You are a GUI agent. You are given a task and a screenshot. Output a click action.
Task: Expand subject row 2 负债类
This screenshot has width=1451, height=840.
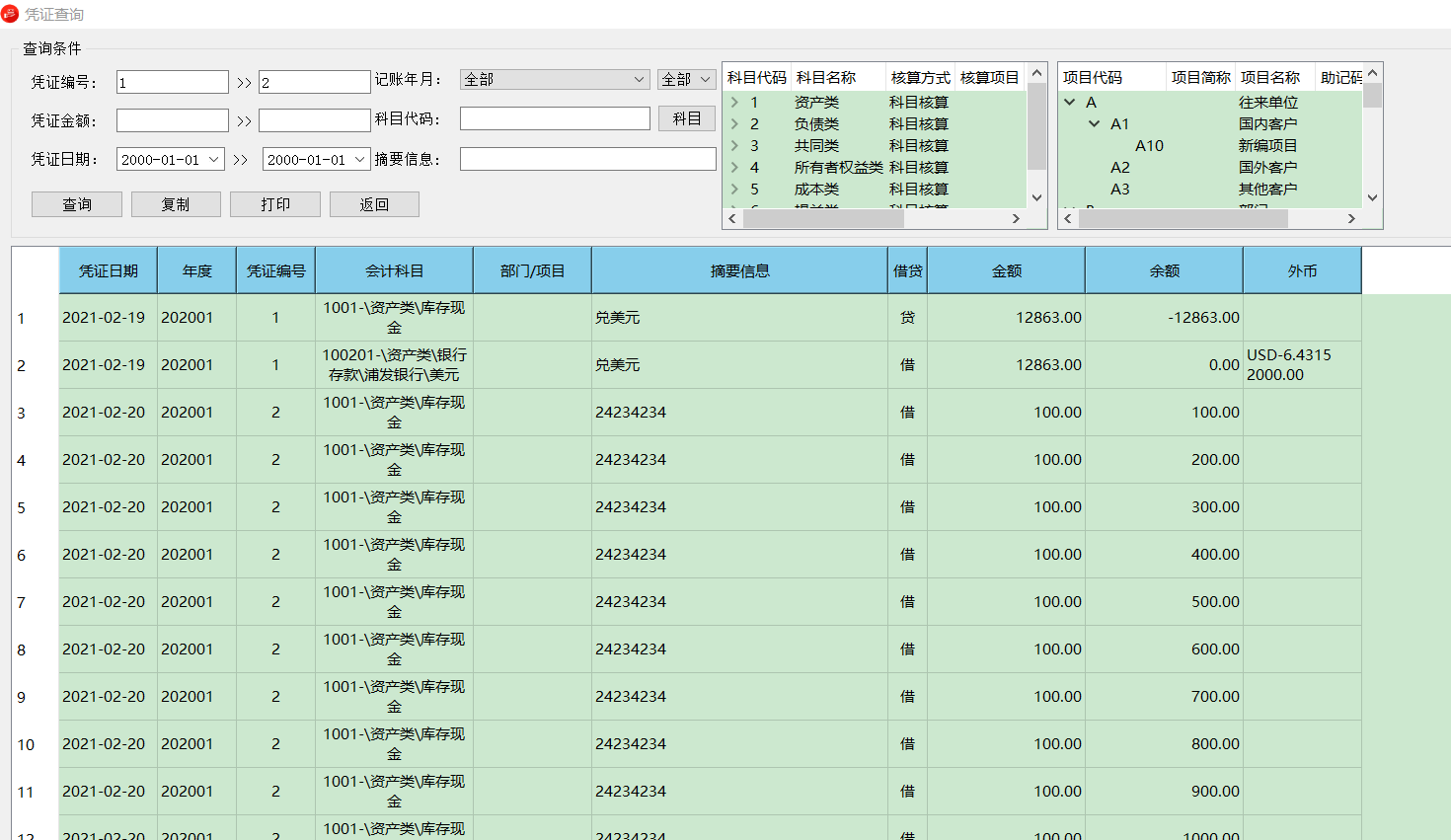tap(734, 123)
